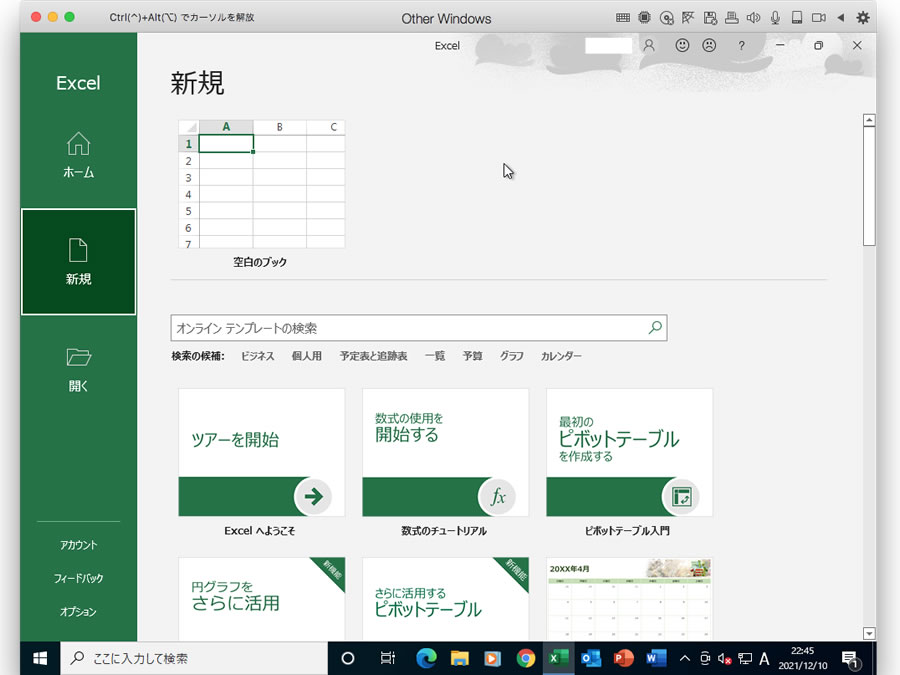This screenshot has height=675, width=900.
Task: Open File Explorer from taskbar
Action: tap(459, 658)
